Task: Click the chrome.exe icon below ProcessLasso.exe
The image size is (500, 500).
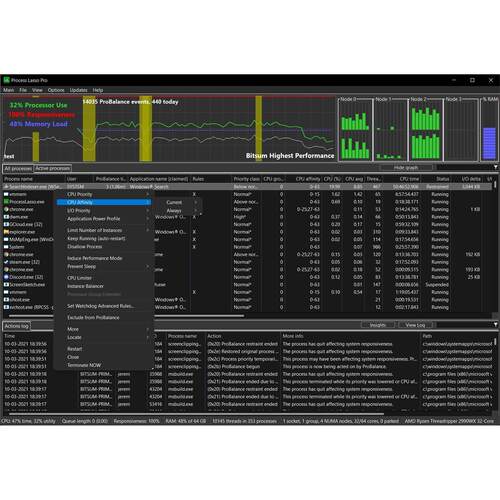Action: click(6, 209)
